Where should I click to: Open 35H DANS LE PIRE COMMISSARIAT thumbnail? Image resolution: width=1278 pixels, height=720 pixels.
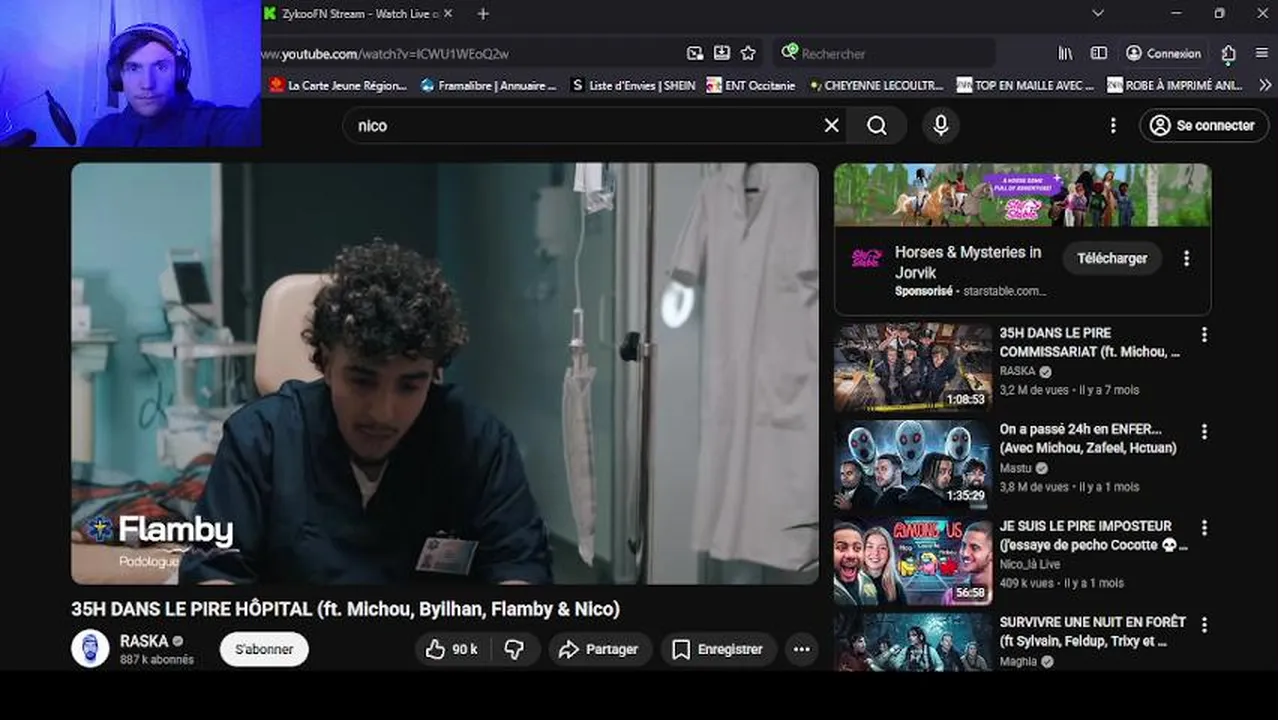(913, 367)
